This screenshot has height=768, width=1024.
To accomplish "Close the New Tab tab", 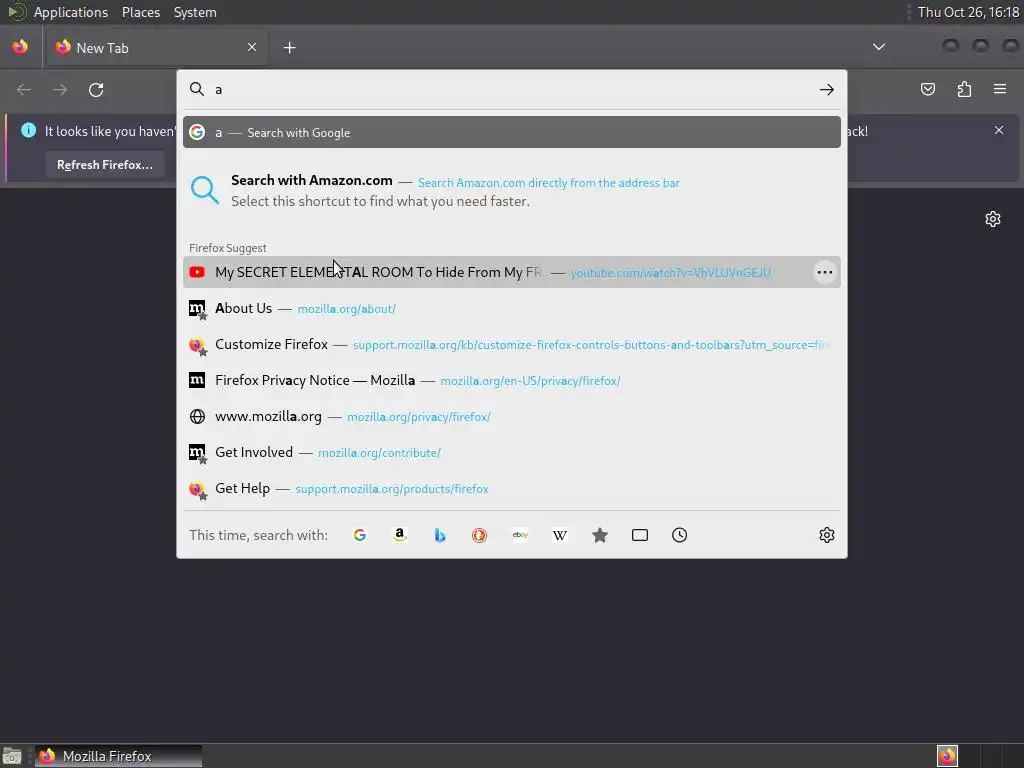I will 252,47.
